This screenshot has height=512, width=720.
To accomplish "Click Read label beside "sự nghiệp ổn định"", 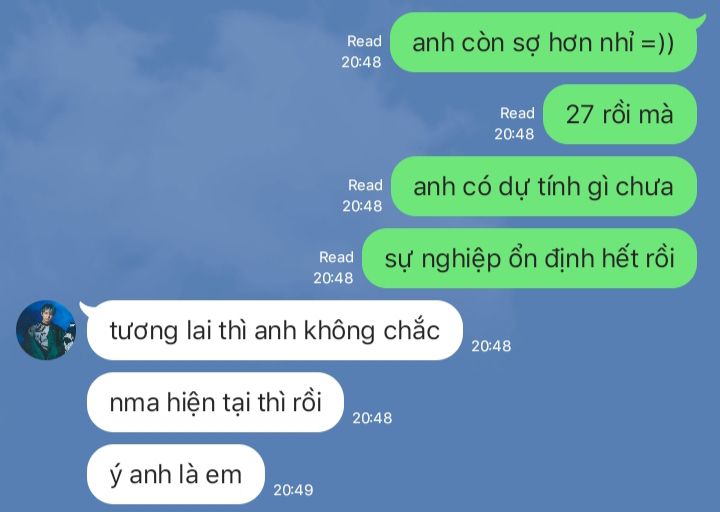I will point(337,257).
